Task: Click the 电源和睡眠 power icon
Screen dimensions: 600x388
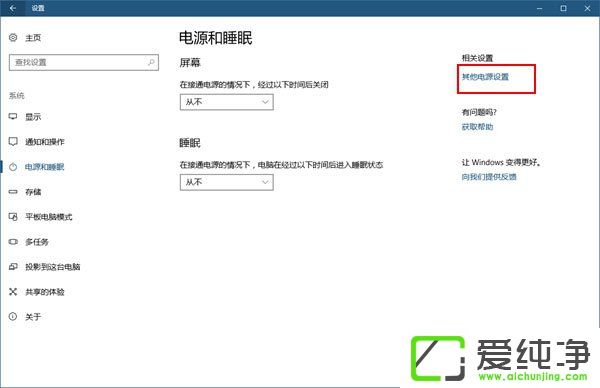Action: 13,167
